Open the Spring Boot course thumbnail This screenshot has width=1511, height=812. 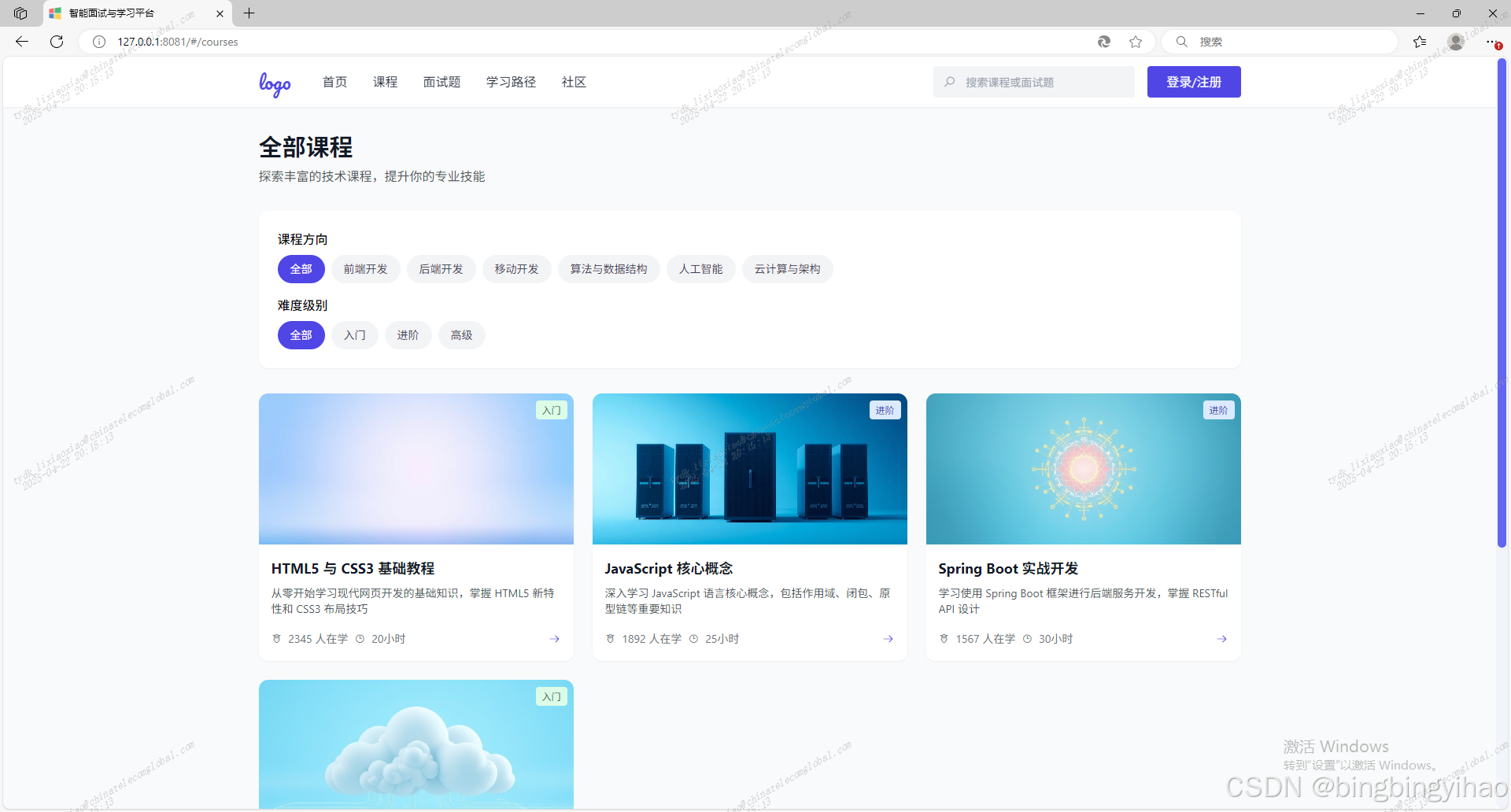pyautogui.click(x=1084, y=469)
